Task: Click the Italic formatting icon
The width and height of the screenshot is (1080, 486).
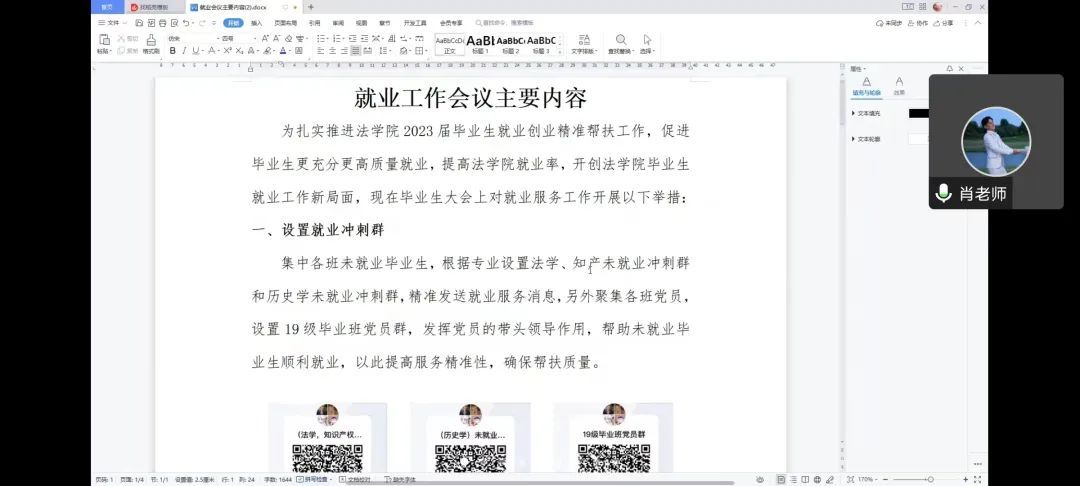Action: point(185,50)
